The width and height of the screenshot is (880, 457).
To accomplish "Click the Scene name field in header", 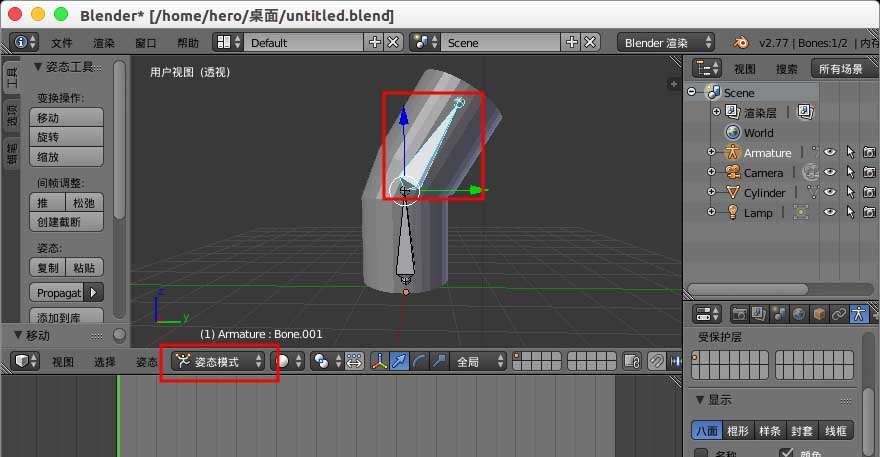I will click(x=501, y=42).
